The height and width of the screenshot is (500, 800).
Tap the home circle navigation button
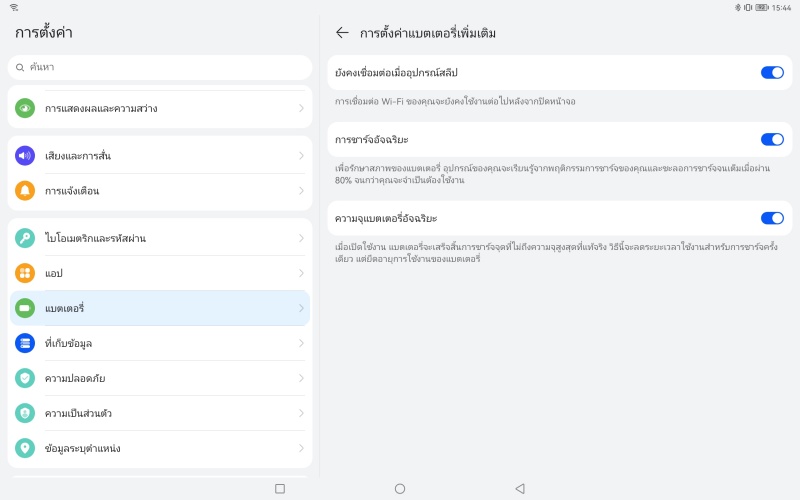click(x=400, y=489)
